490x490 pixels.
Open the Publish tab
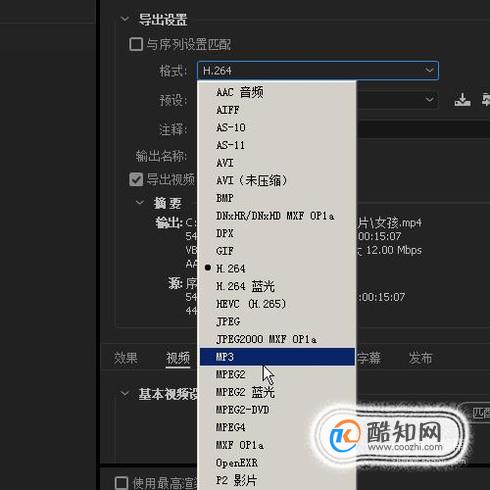(x=420, y=358)
